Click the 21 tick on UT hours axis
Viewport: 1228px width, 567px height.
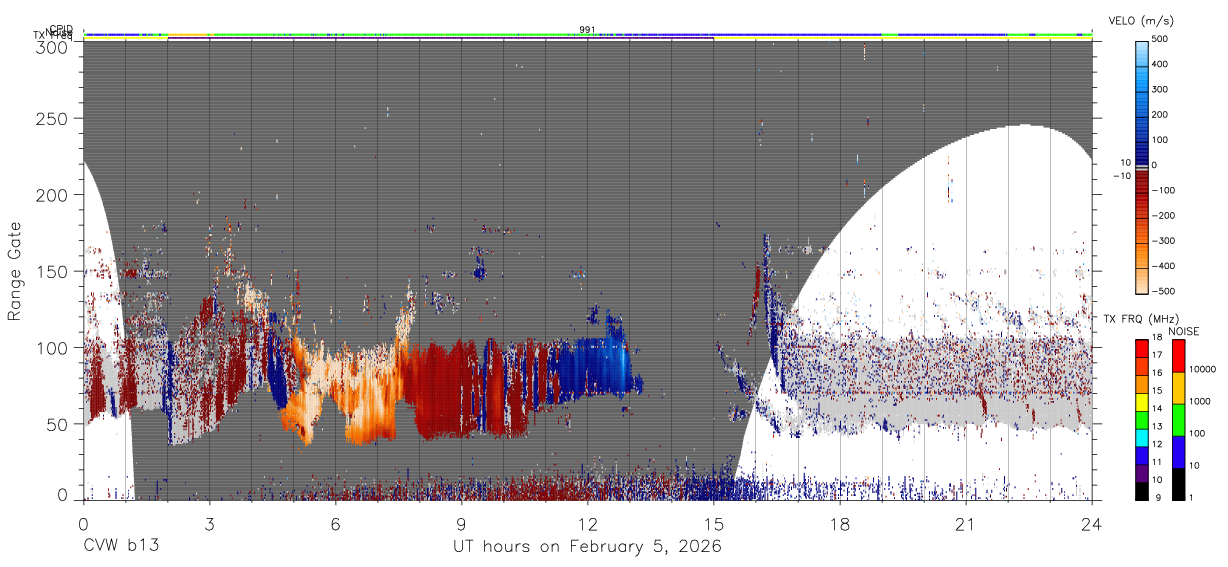pos(965,524)
